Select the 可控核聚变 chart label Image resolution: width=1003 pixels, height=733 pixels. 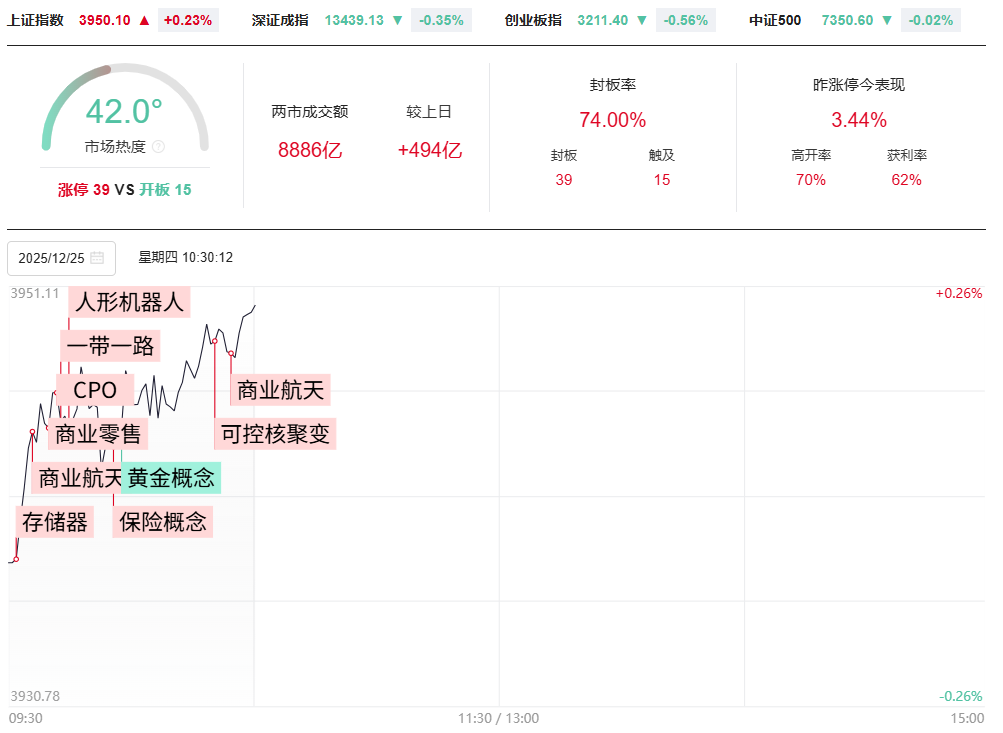(x=275, y=434)
